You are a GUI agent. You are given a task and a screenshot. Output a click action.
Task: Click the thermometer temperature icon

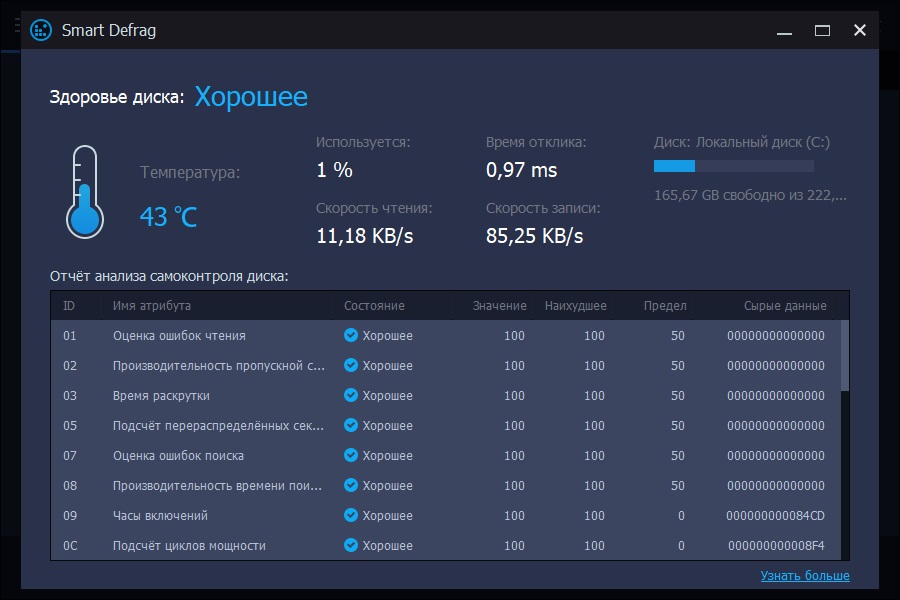coord(85,189)
